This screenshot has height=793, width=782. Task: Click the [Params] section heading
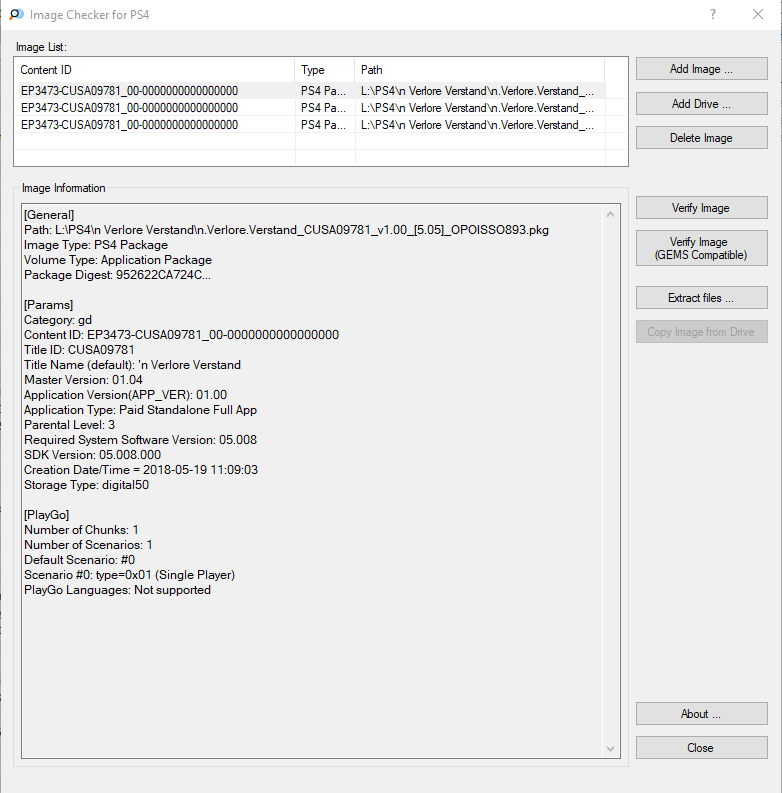click(x=49, y=305)
